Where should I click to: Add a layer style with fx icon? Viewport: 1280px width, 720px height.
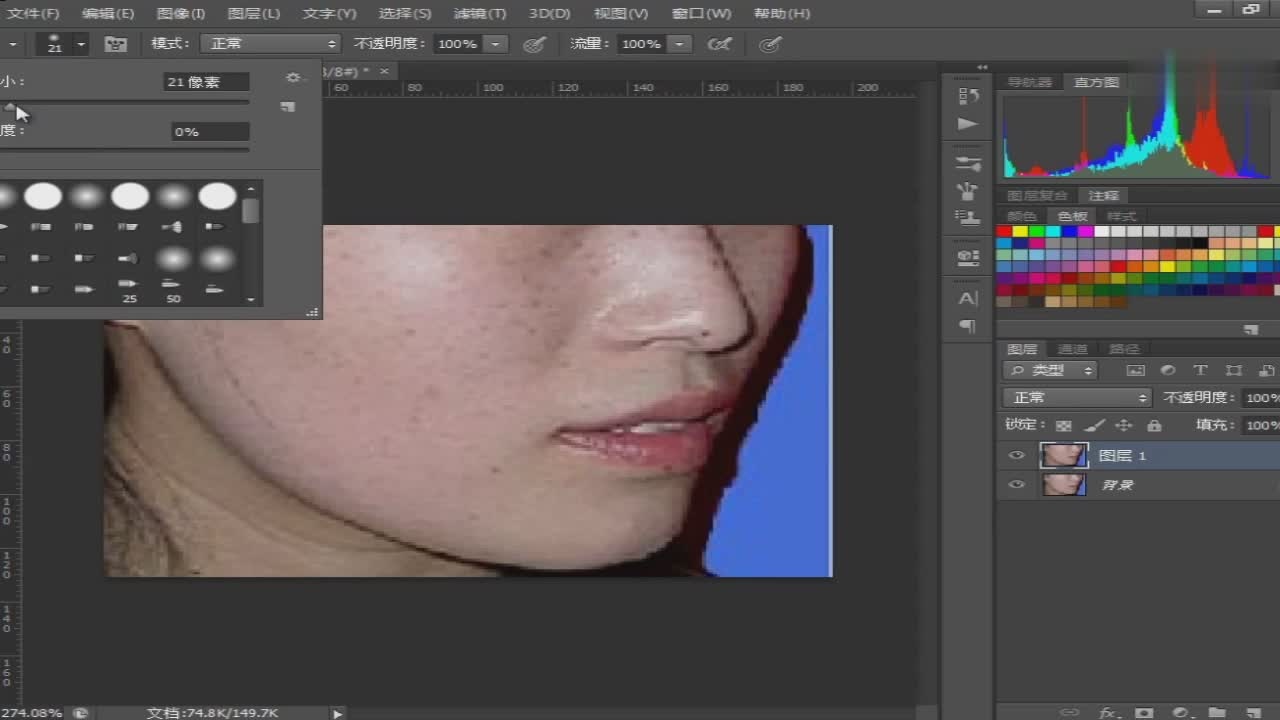coord(1107,712)
